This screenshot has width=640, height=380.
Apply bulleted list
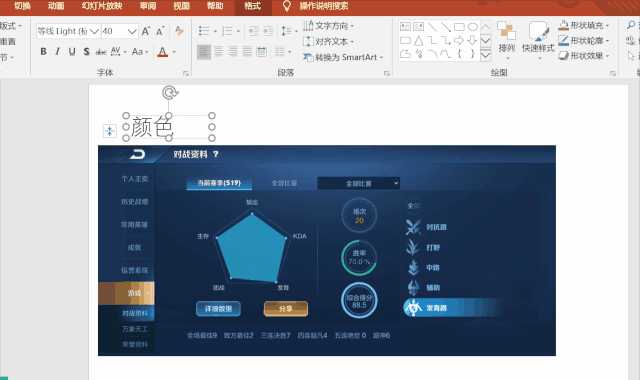coord(204,31)
